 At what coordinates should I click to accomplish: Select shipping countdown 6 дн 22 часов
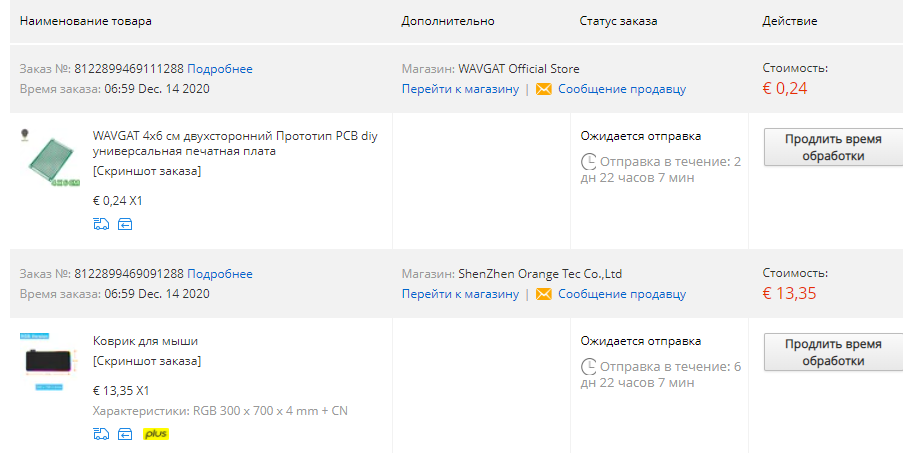661,375
